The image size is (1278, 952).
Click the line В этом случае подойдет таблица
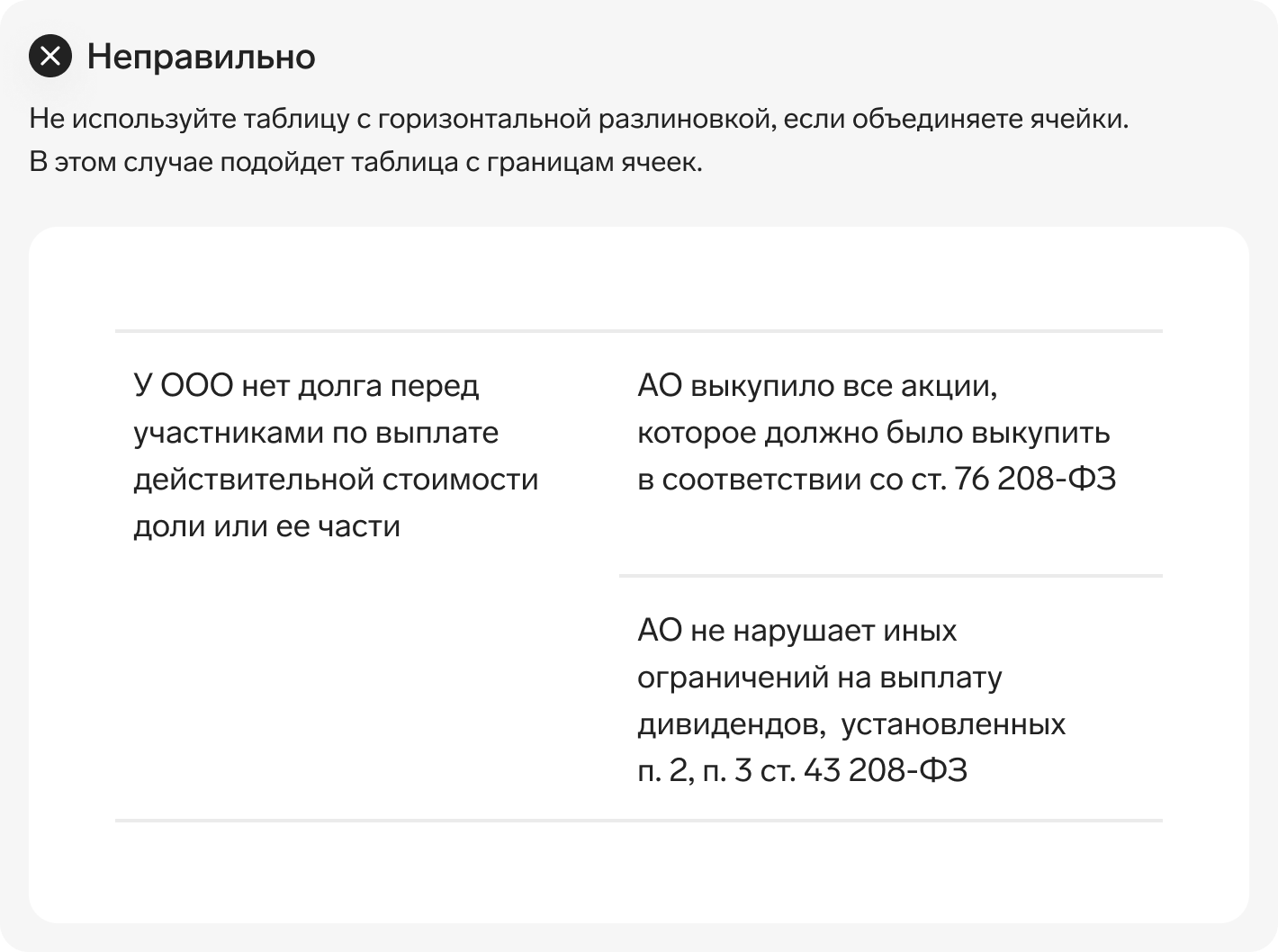365,162
